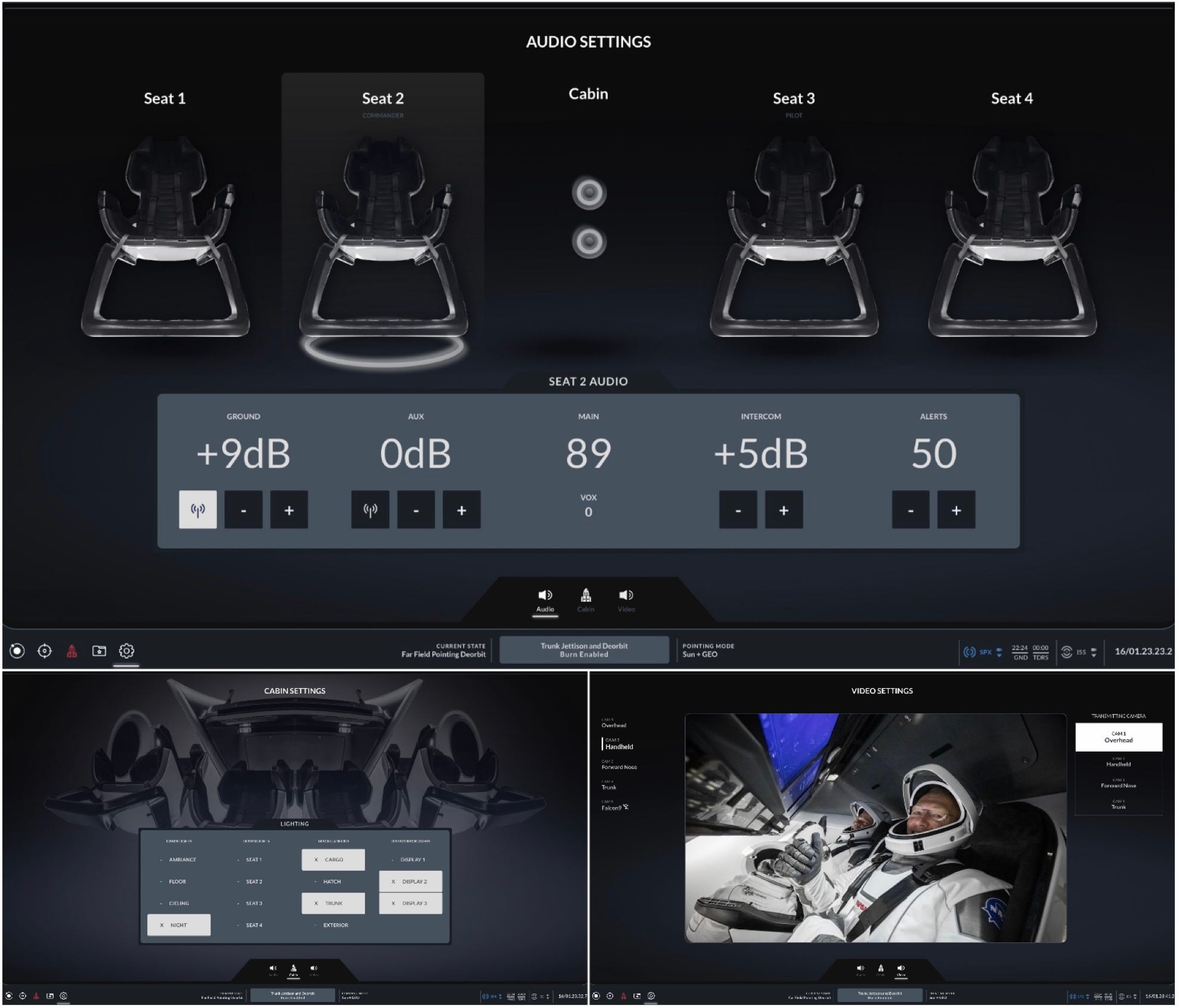
Task: Click the SPX signal icon in the bottom-right
Action: (x=970, y=651)
